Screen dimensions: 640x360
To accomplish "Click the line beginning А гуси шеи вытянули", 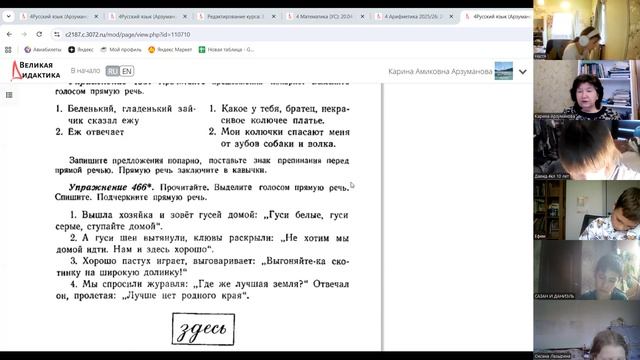I will [209, 238].
